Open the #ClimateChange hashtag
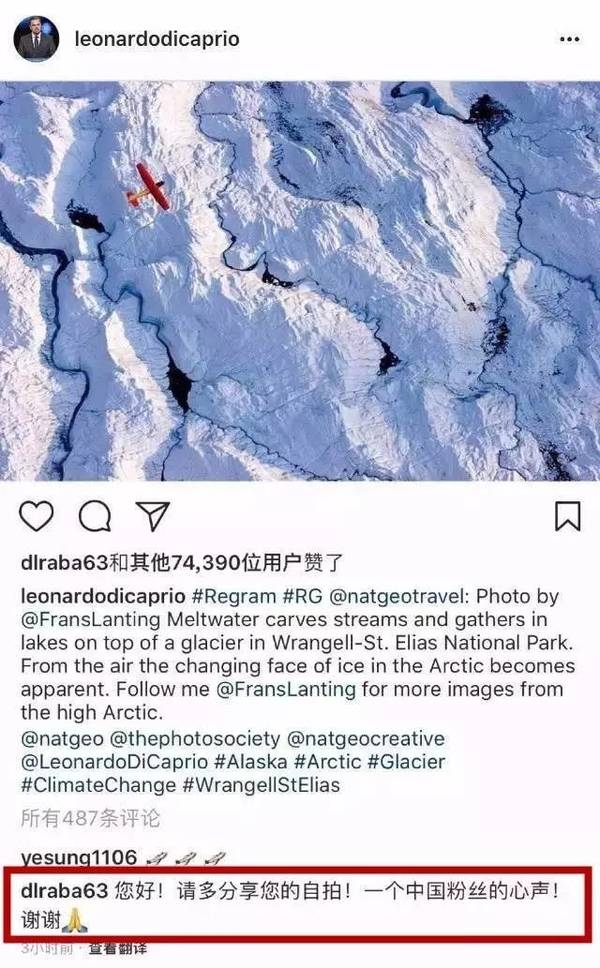600x968 pixels. (x=99, y=785)
